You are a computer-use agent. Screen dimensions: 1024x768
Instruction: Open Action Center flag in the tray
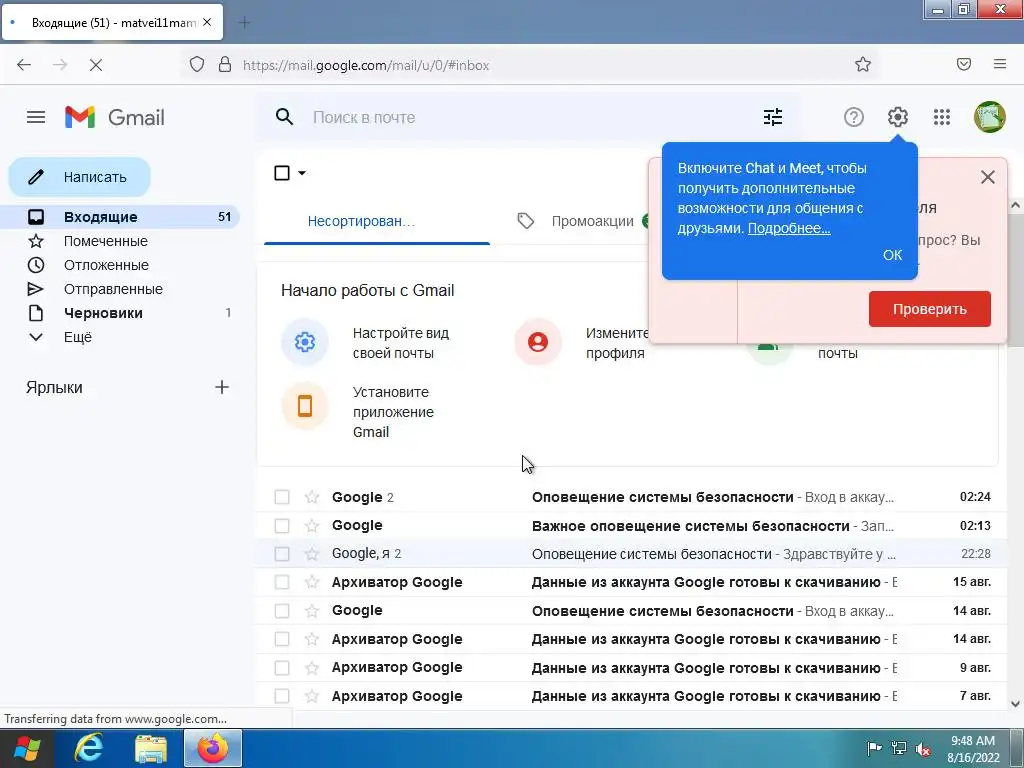click(x=874, y=748)
